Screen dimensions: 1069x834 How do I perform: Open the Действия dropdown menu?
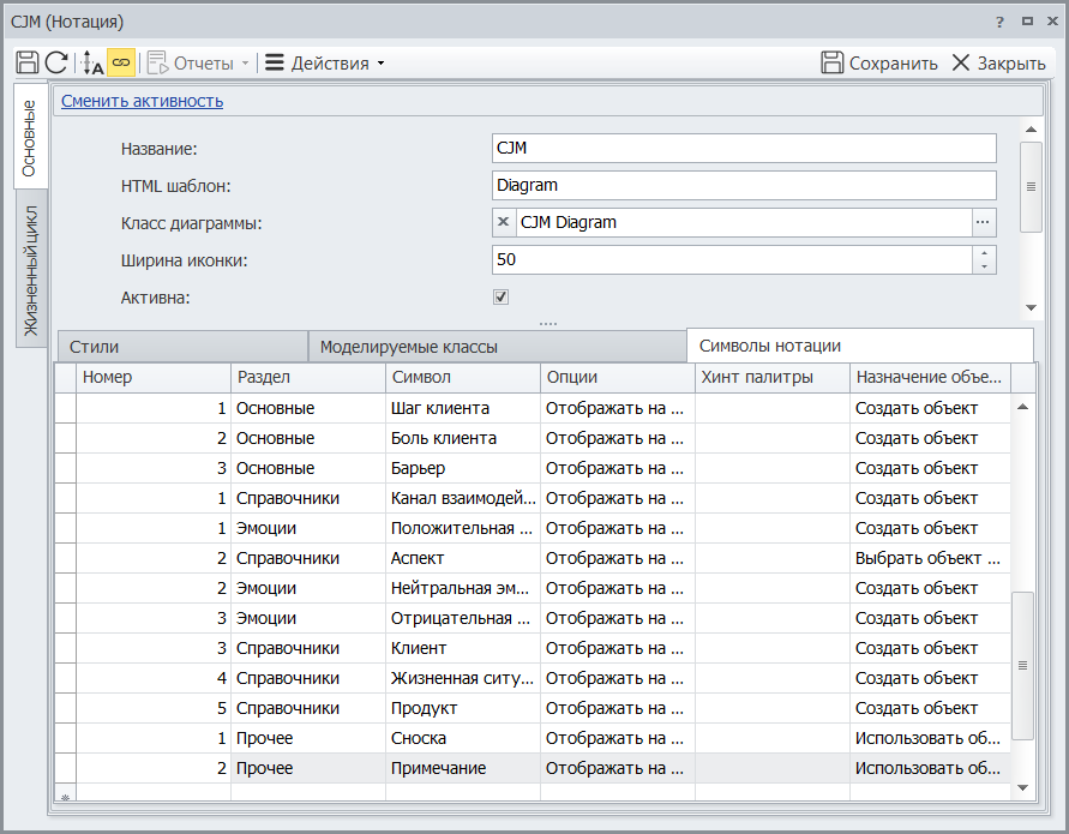point(325,63)
